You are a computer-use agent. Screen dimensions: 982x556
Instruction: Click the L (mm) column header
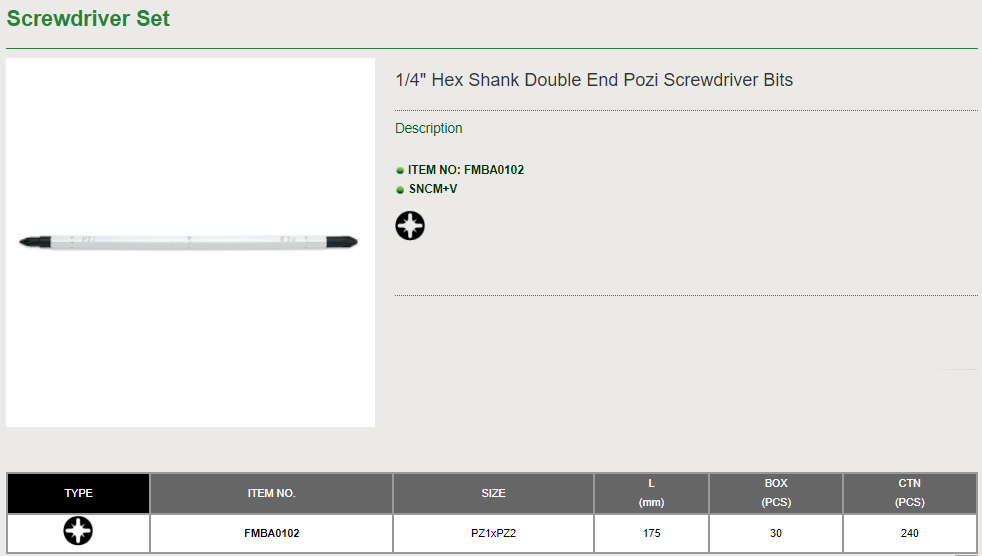(651, 493)
